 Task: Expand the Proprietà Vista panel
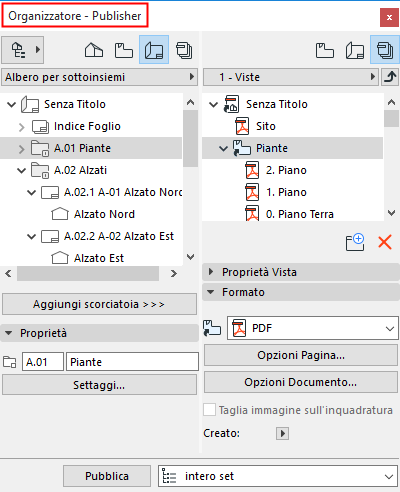click(x=211, y=272)
